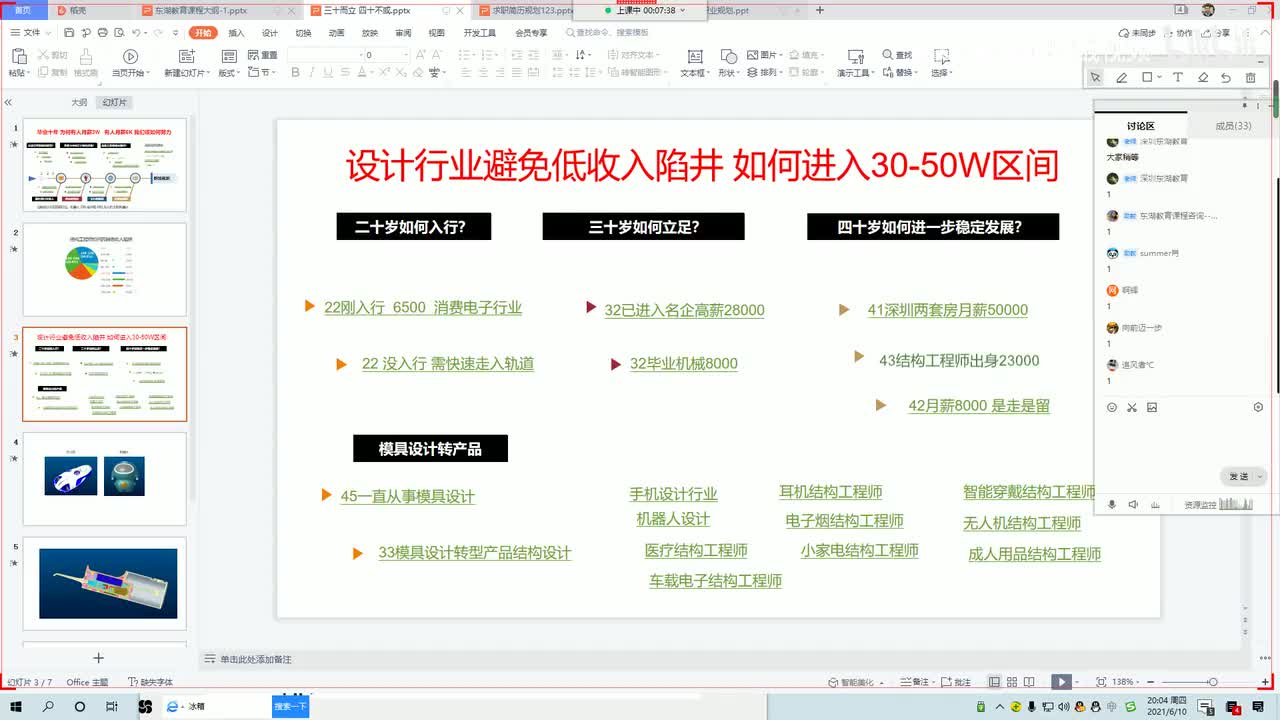
Task: Select slide 2 pie chart thumbnail
Action: [104, 270]
